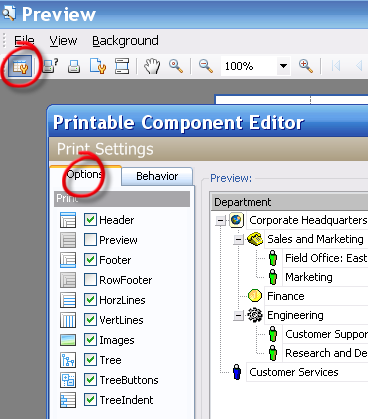
Task: Click the Engineering gear icon
Action: pos(255,315)
